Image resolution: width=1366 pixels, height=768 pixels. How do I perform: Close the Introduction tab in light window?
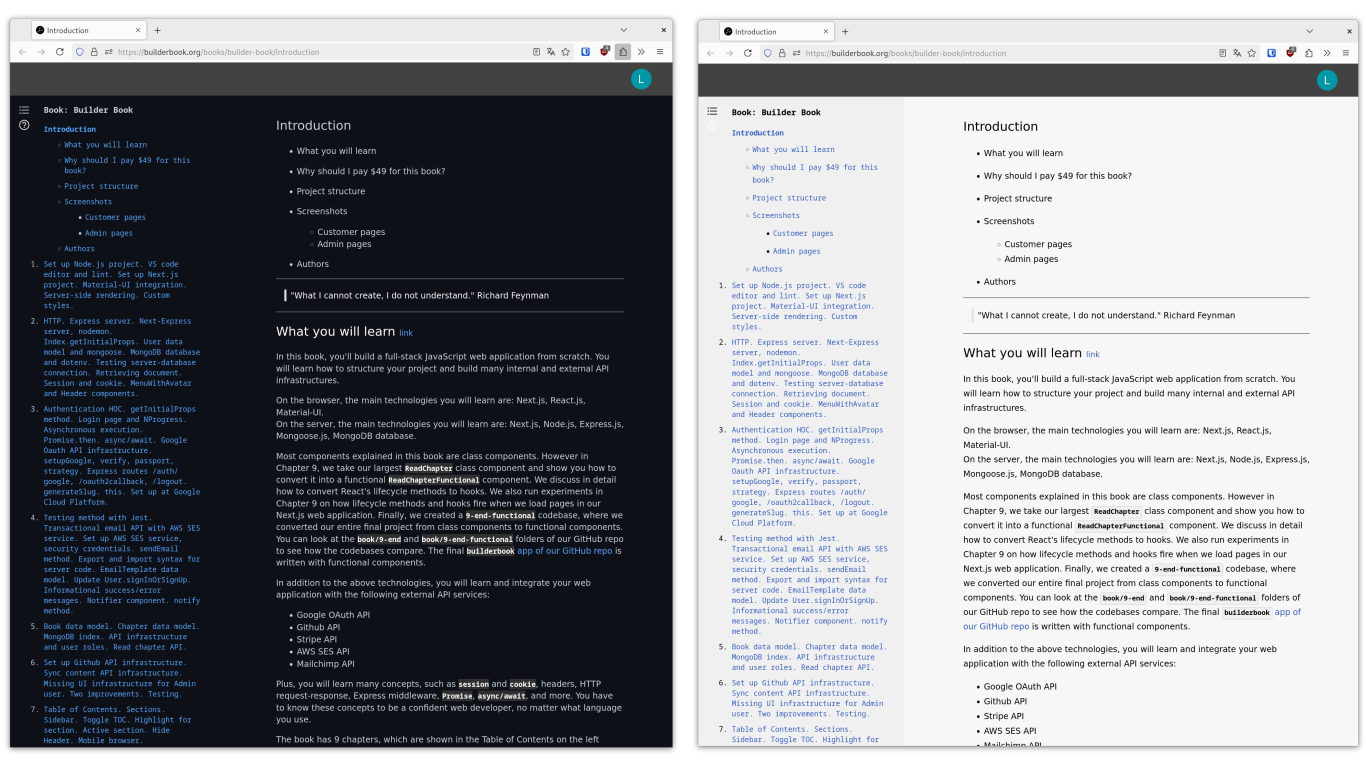[x=825, y=31]
